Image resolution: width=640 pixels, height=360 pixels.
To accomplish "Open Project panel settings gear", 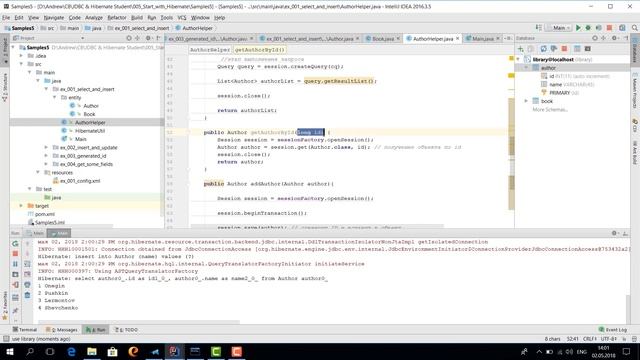I will pos(148,38).
